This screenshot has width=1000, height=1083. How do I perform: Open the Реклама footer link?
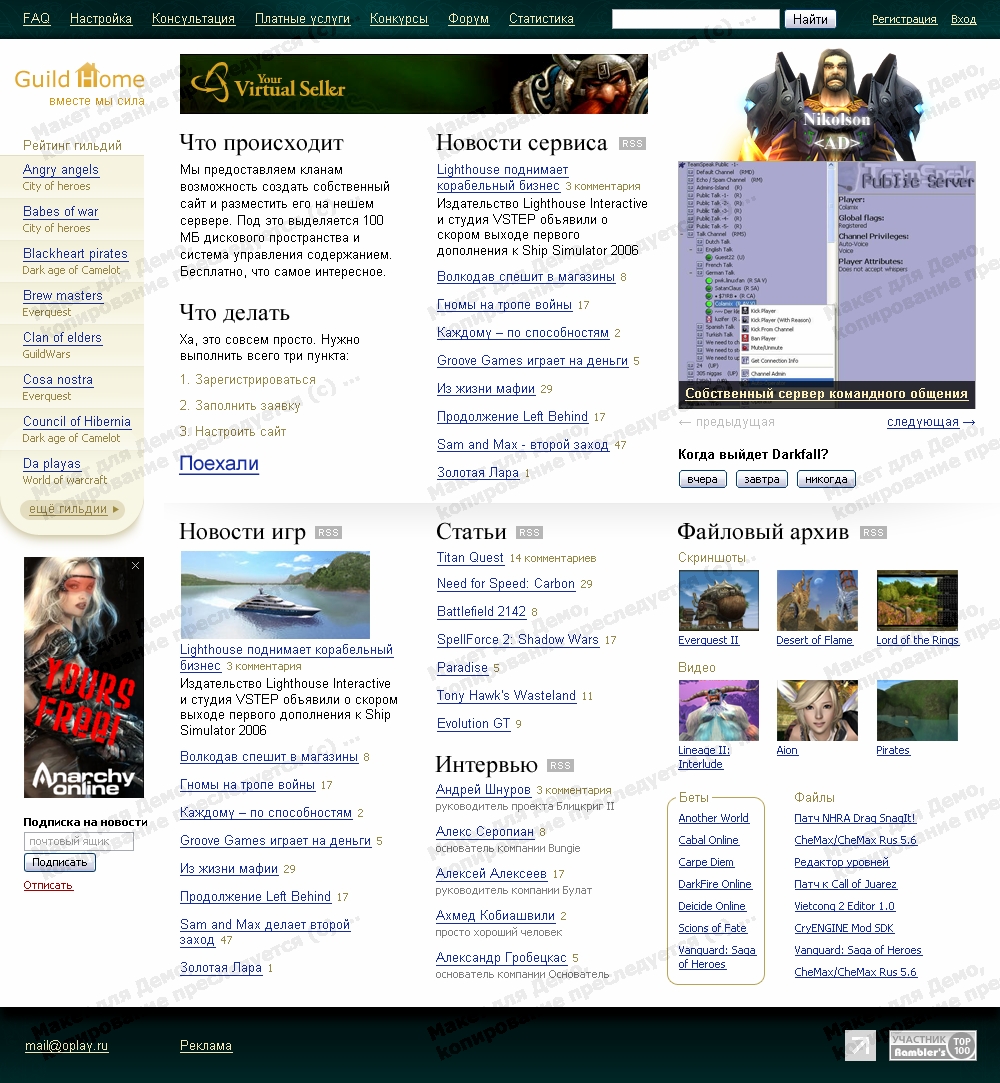point(206,1046)
